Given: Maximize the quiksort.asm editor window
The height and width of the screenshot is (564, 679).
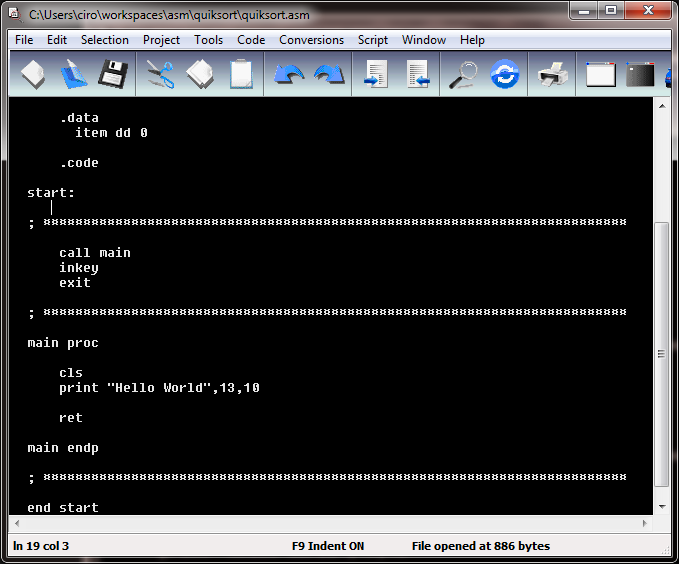Looking at the screenshot, I should [x=611, y=10].
